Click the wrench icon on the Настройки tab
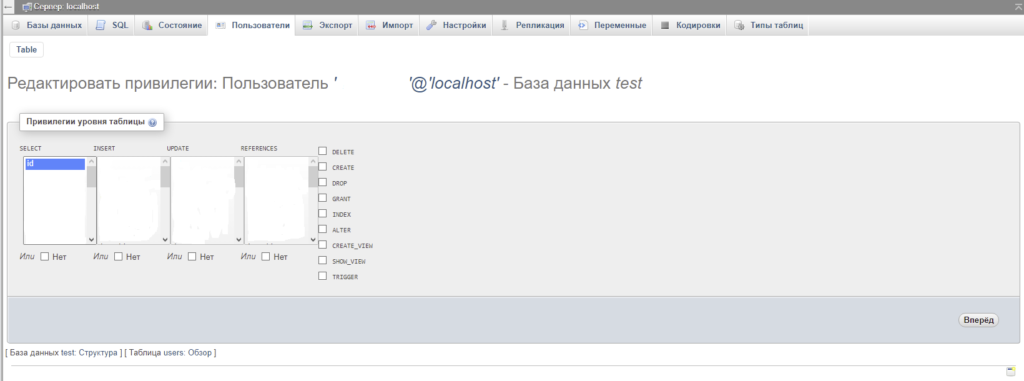The image size is (1024, 381). coord(431,25)
